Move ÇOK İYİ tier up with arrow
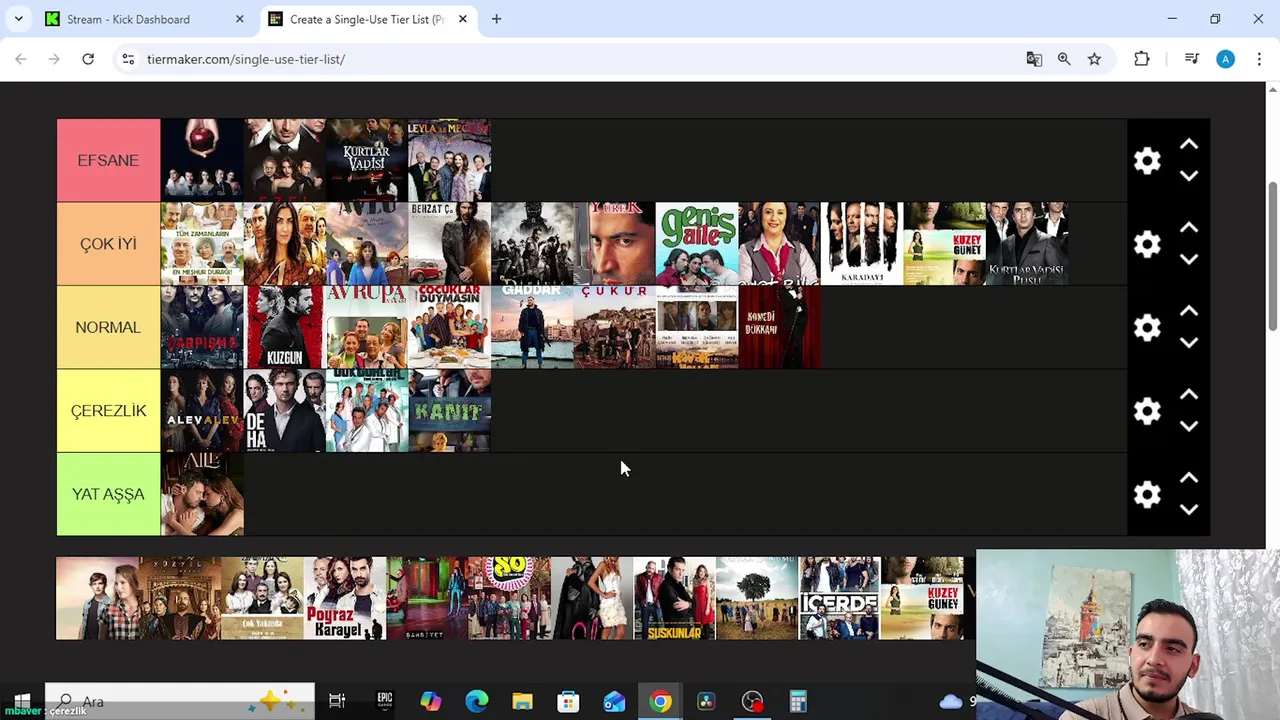The height and width of the screenshot is (720, 1280). point(1188,228)
